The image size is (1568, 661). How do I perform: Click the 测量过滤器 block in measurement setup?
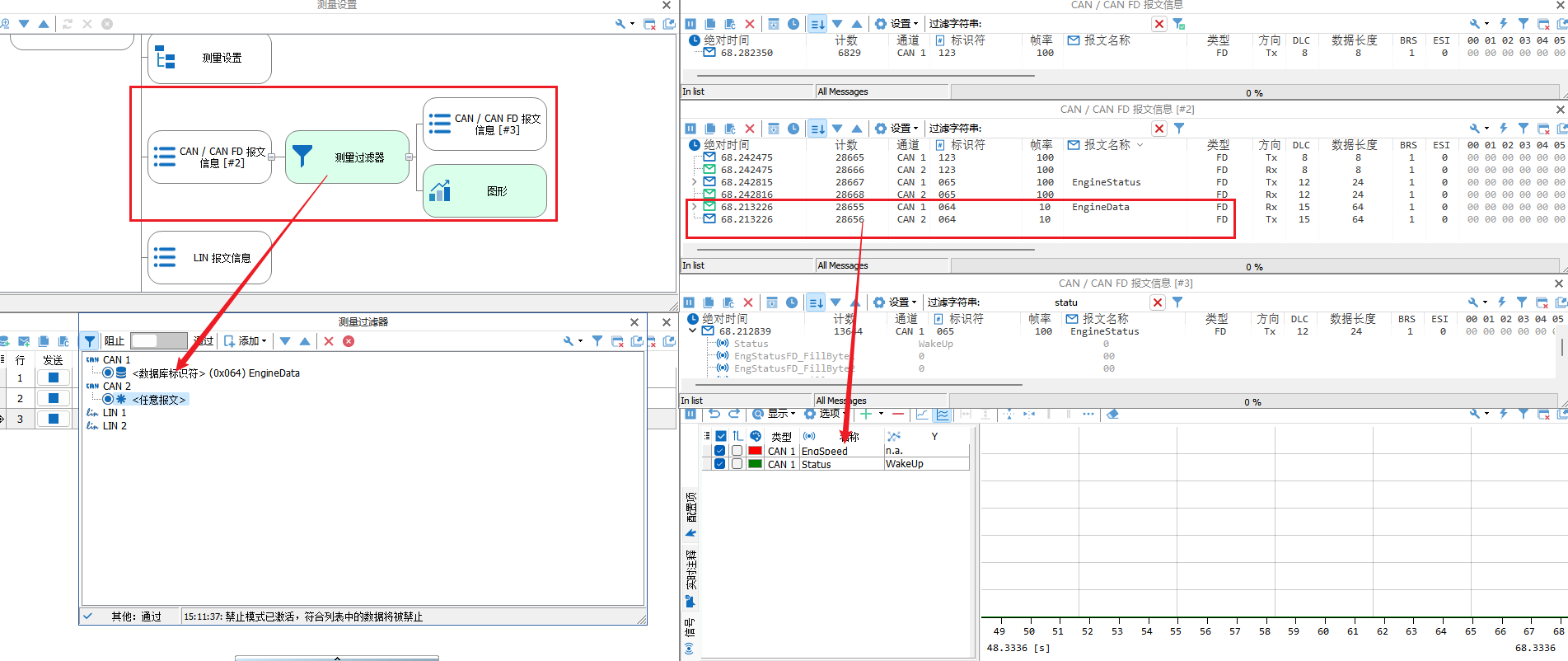click(347, 157)
